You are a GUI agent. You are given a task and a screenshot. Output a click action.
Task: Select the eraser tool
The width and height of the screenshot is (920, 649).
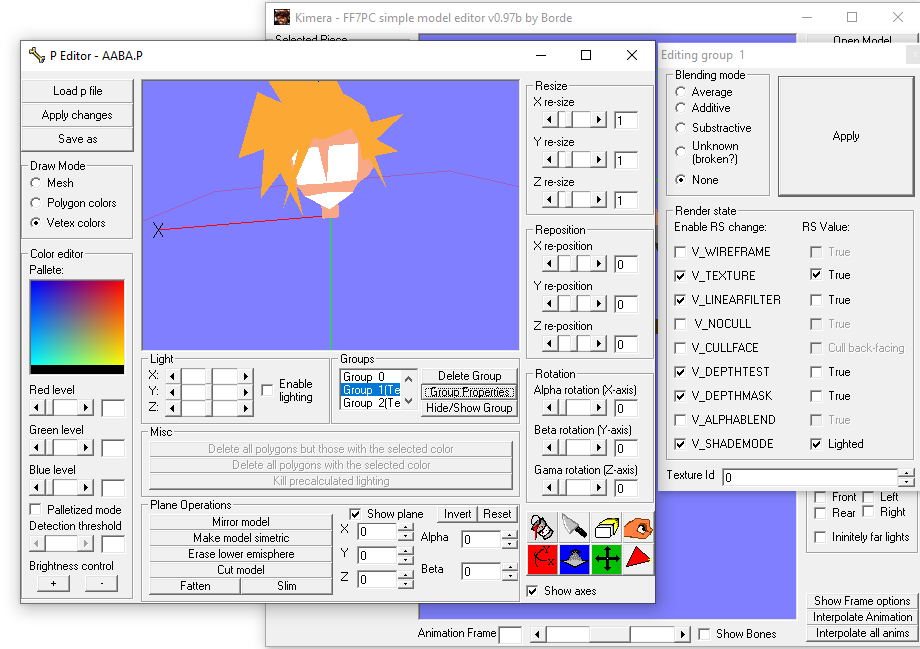click(x=606, y=527)
